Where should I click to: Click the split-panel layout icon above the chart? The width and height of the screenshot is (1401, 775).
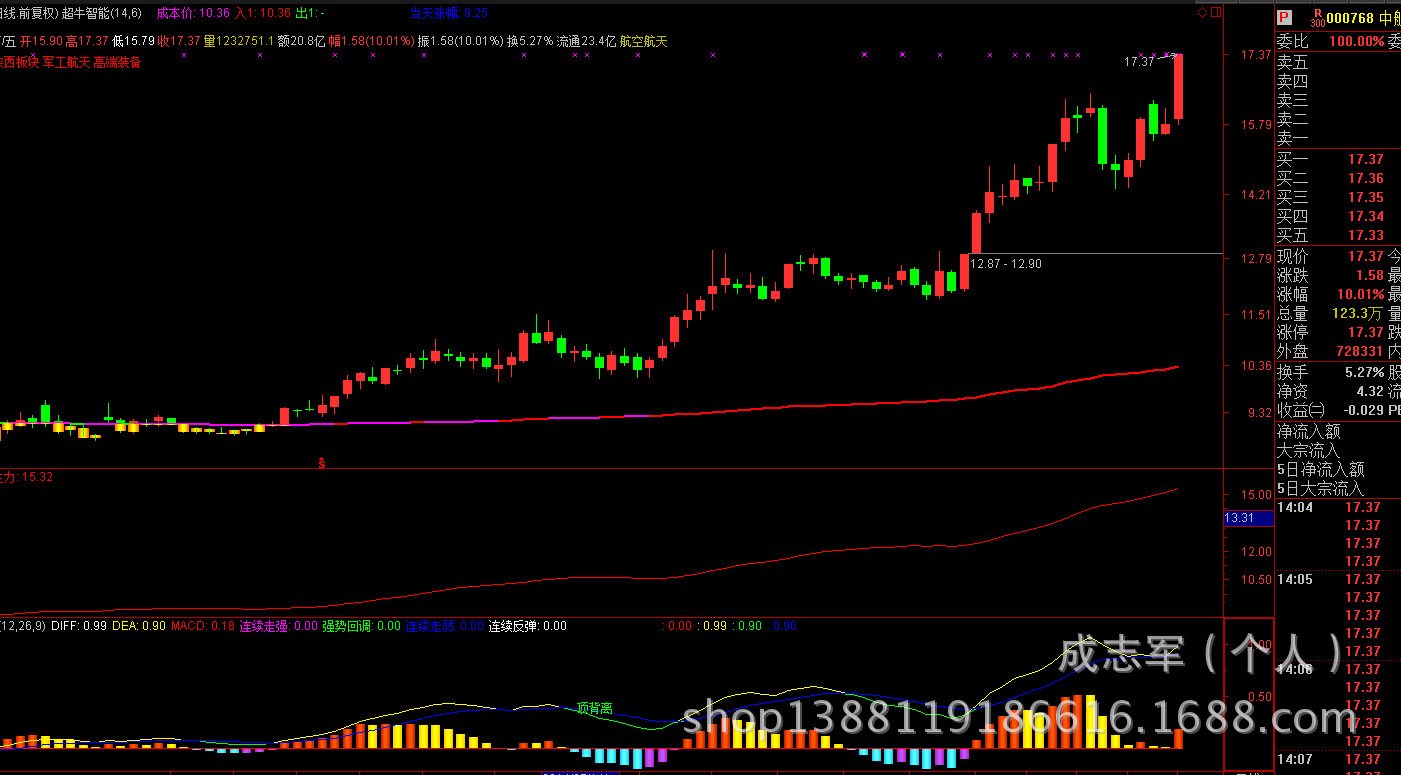pos(1215,13)
